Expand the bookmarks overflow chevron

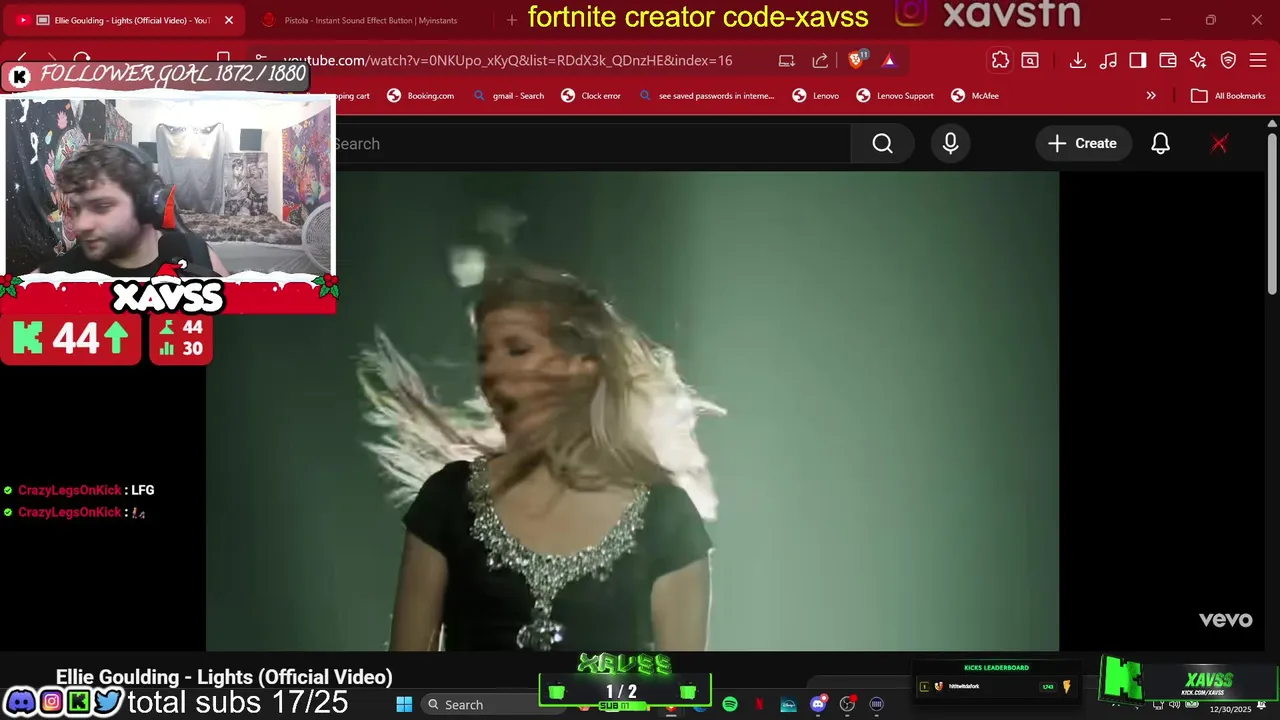[1151, 96]
